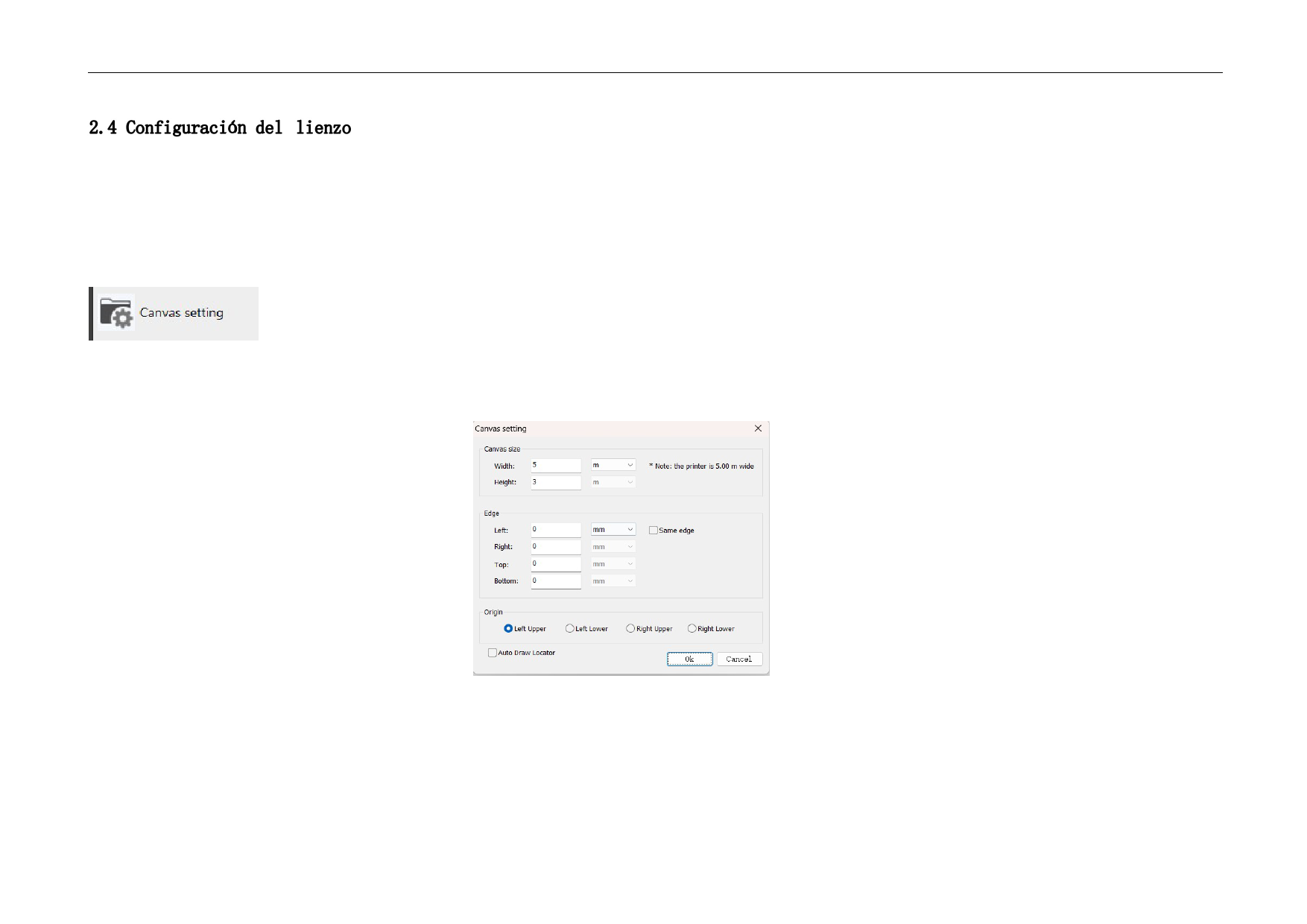
Task: Enable the Auto Draw Locator checkbox
Action: tap(493, 653)
